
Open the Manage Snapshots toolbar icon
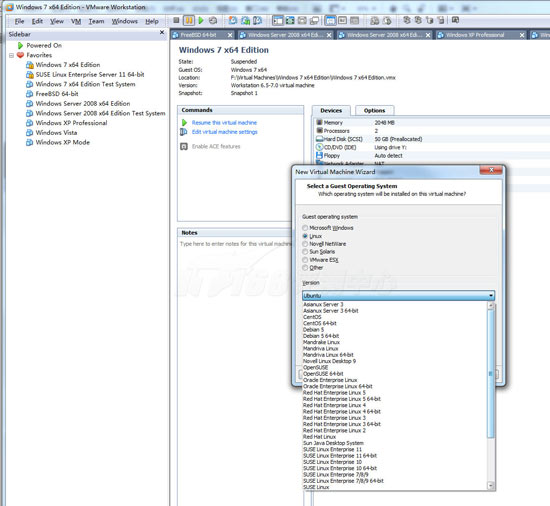pos(257,20)
